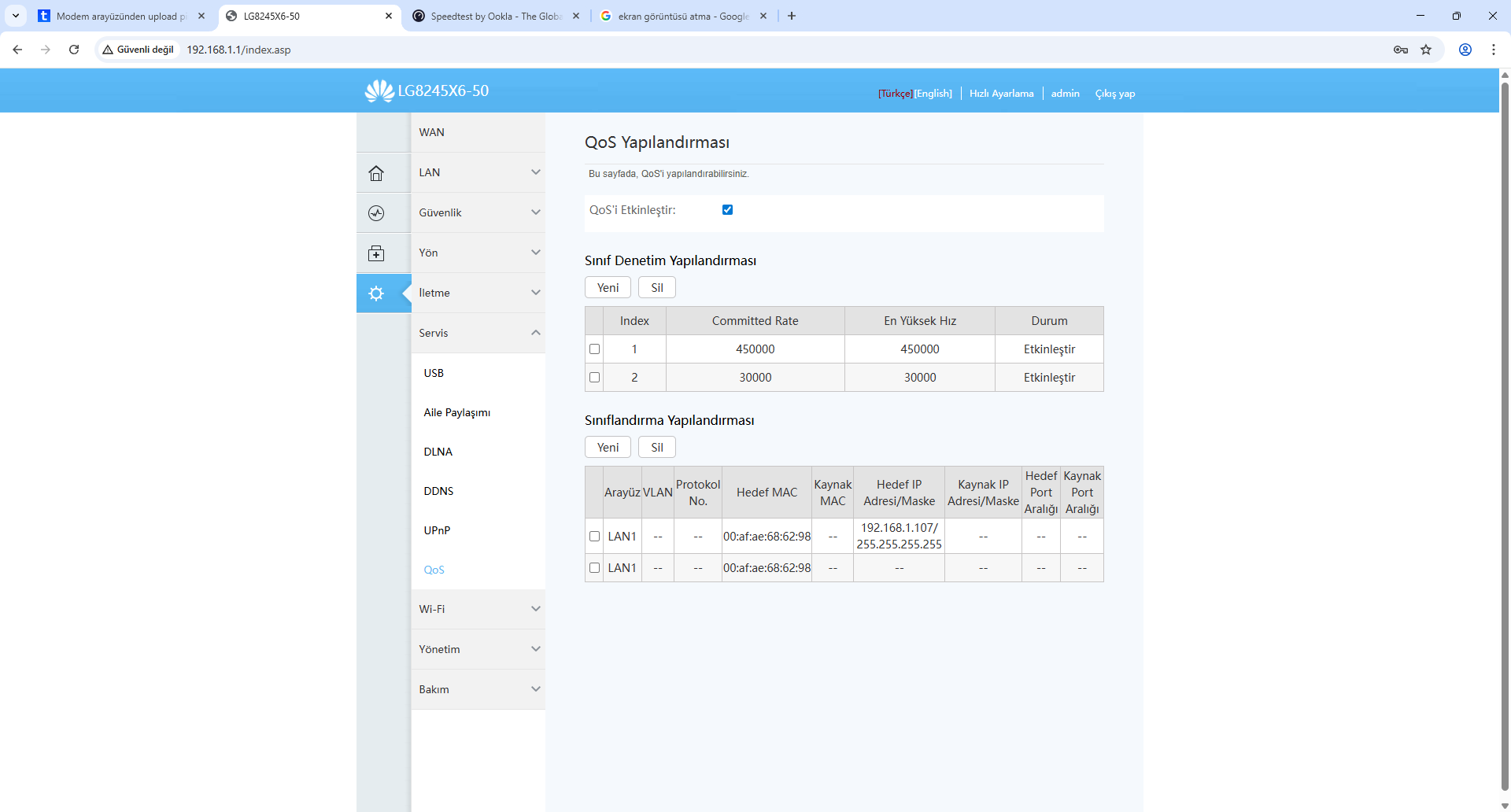1511x812 pixels.
Task: Log out with Çıkış yap
Action: click(x=1115, y=94)
